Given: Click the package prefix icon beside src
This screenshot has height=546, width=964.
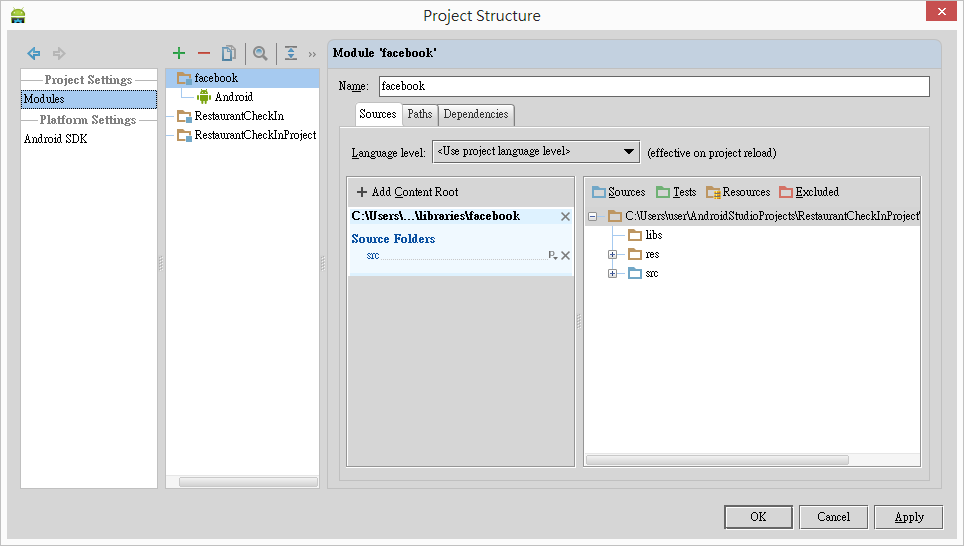Looking at the screenshot, I should coord(552,256).
